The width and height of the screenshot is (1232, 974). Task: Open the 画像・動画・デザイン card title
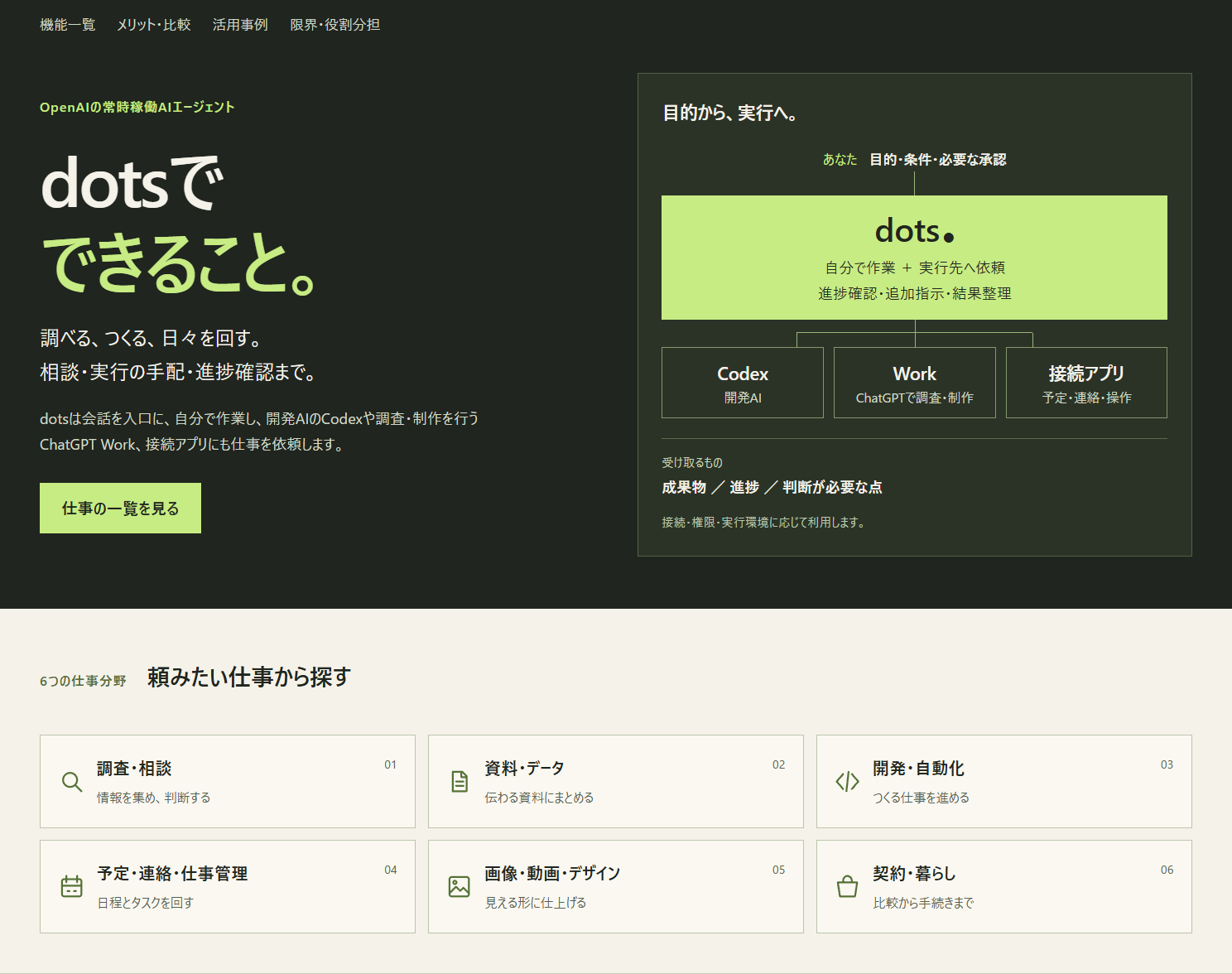coord(552,874)
